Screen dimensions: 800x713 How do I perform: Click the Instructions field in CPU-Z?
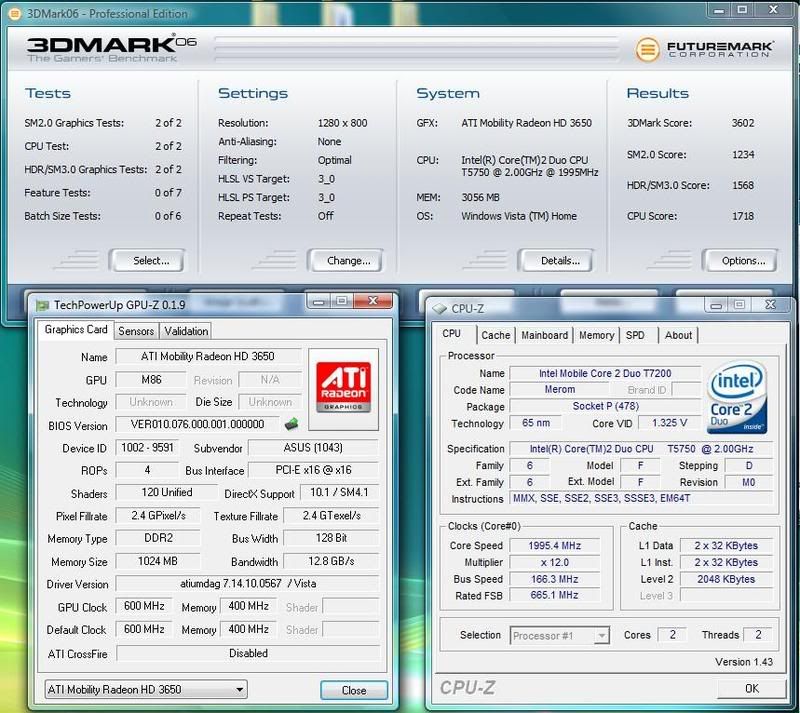tap(641, 498)
